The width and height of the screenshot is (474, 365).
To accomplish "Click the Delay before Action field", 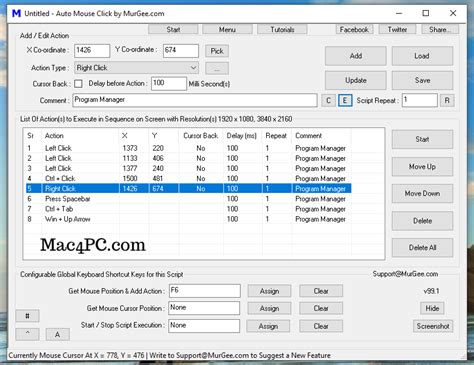I will pyautogui.click(x=169, y=83).
